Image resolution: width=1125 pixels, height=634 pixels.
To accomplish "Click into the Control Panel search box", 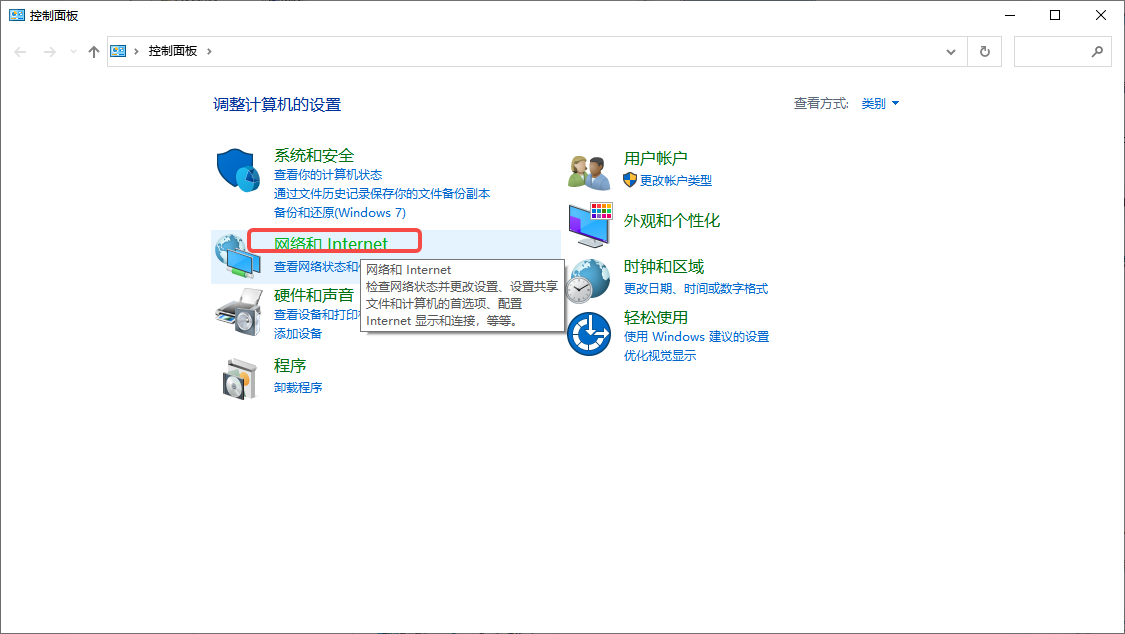I will click(x=1063, y=52).
